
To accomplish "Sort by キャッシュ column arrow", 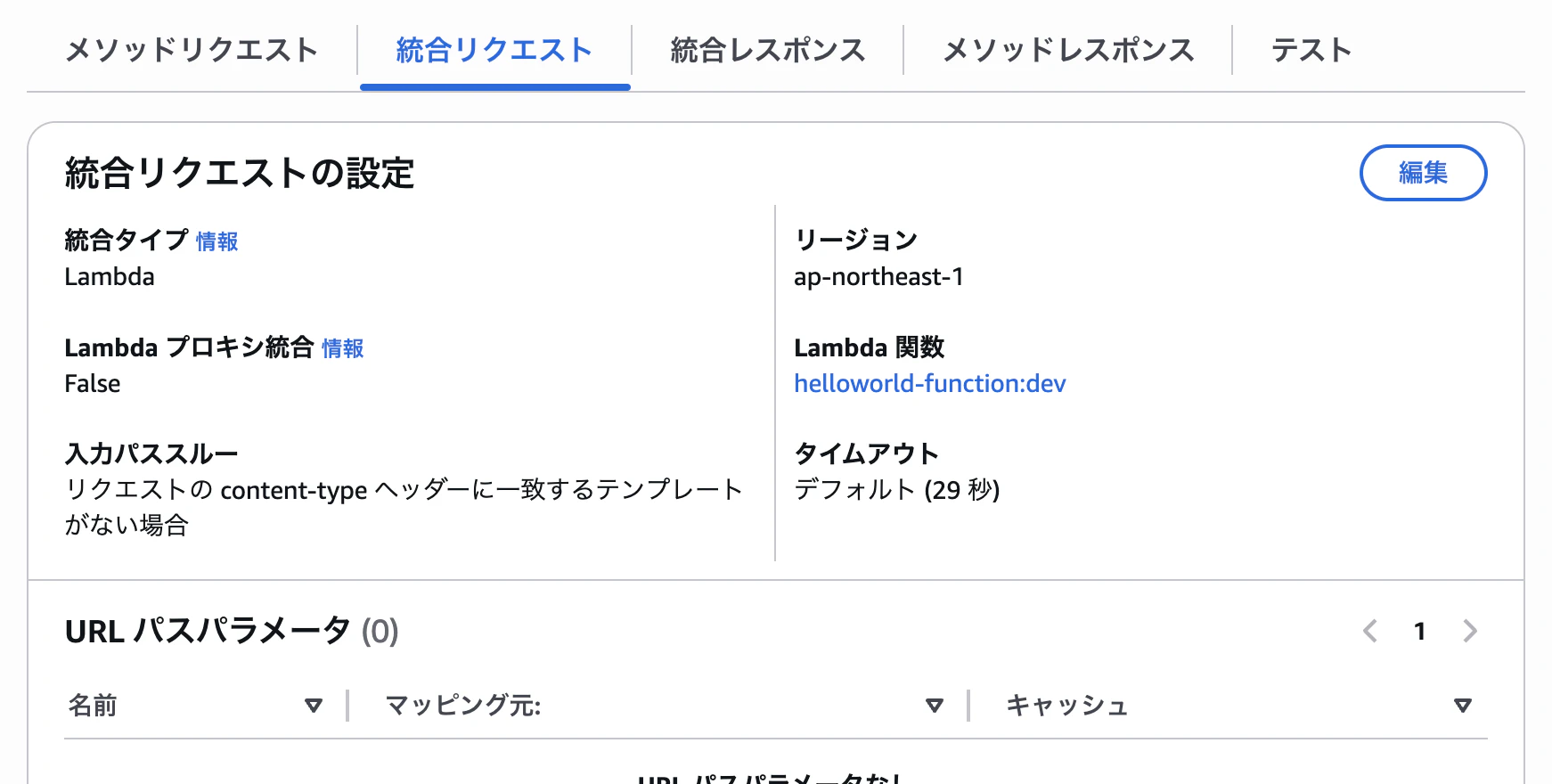I will [x=1462, y=706].
